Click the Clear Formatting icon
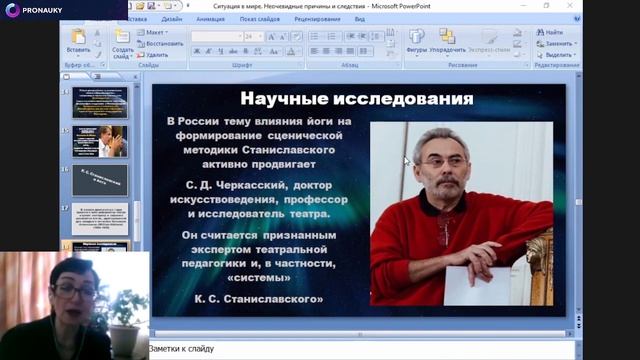The height and width of the screenshot is (360, 640). coord(297,37)
